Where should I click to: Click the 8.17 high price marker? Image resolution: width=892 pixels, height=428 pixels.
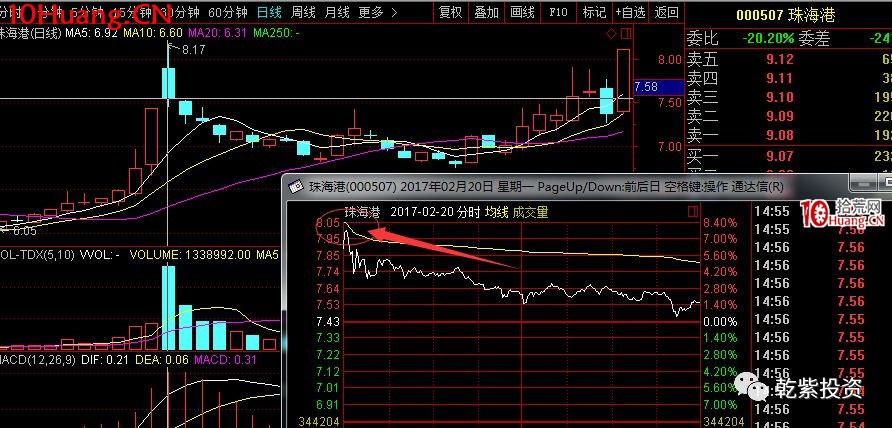(193, 50)
